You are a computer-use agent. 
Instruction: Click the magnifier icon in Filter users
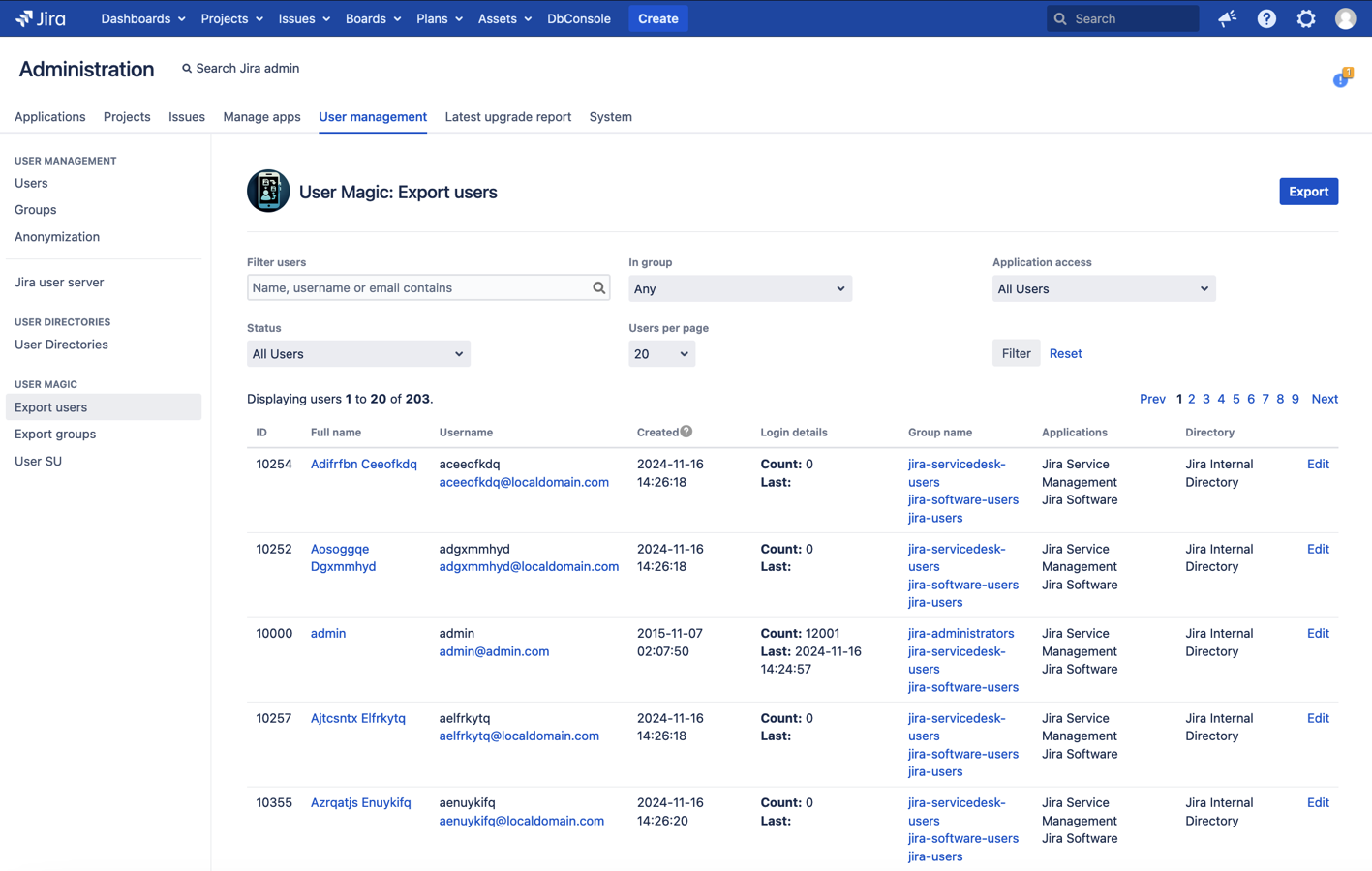pos(598,287)
